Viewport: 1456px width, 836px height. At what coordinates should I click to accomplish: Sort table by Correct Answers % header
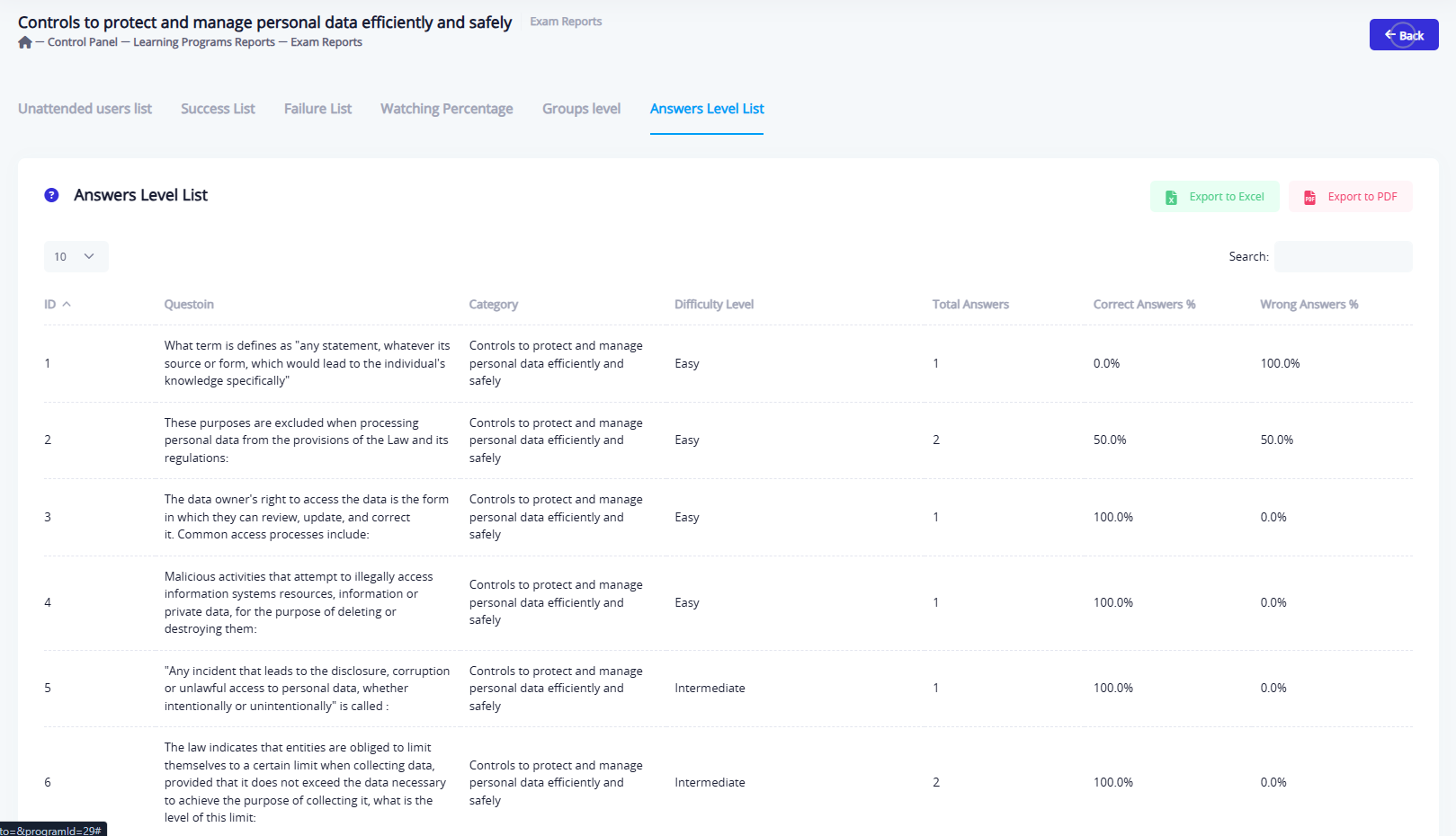(x=1144, y=305)
